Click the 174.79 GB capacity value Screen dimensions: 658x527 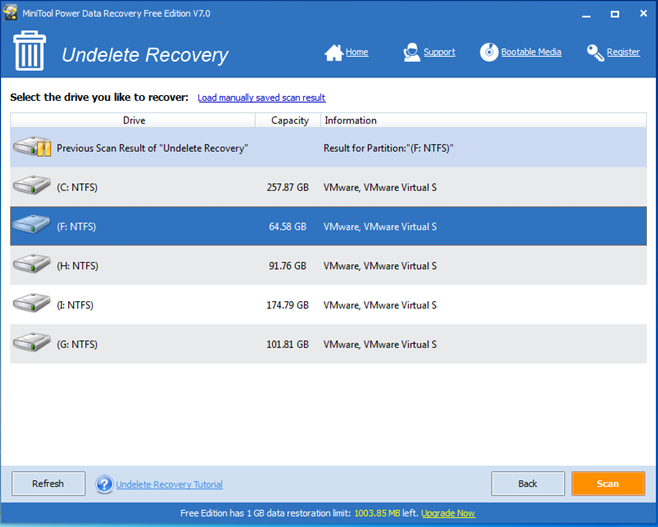288,305
